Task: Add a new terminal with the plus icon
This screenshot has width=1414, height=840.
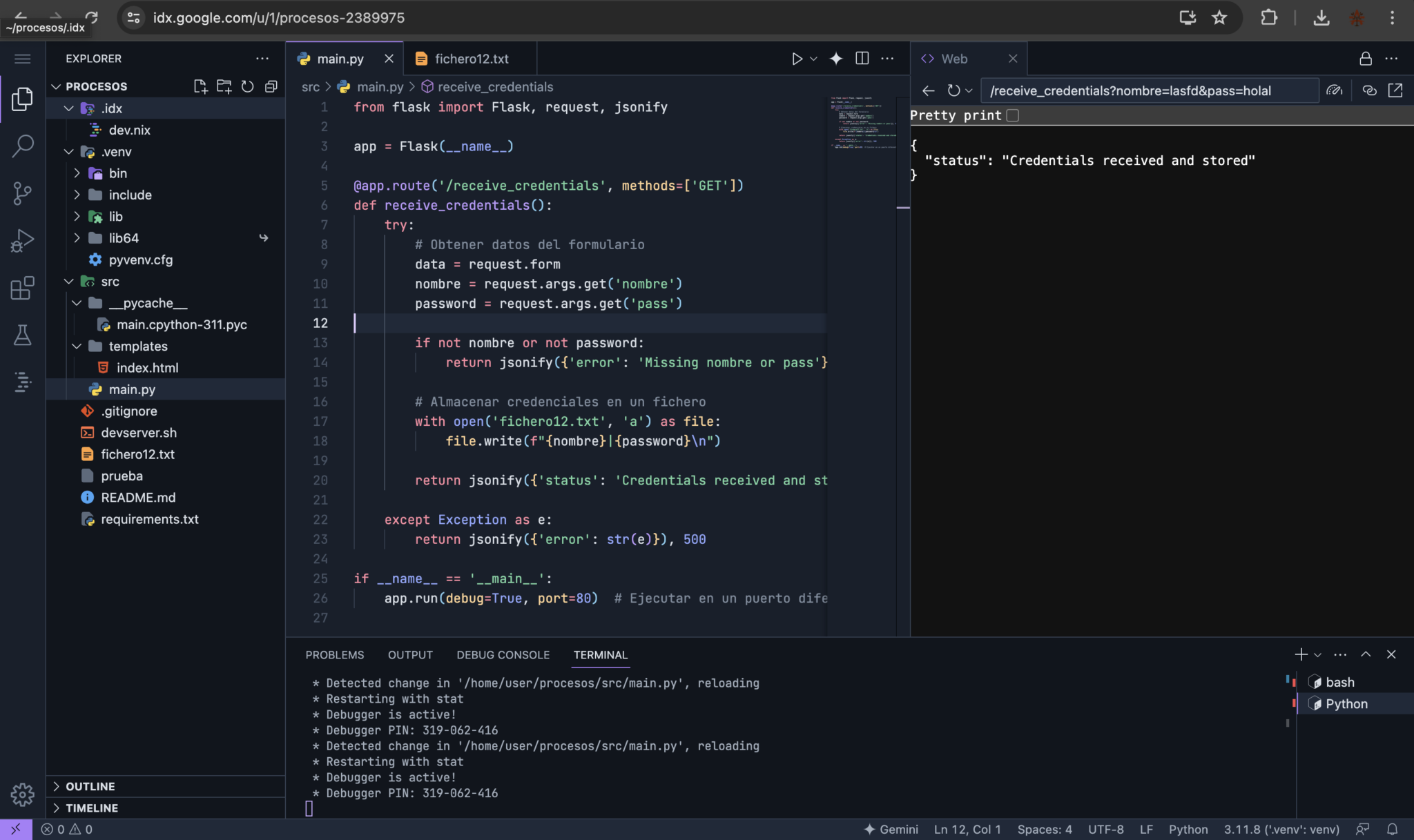Action: coord(1301,654)
